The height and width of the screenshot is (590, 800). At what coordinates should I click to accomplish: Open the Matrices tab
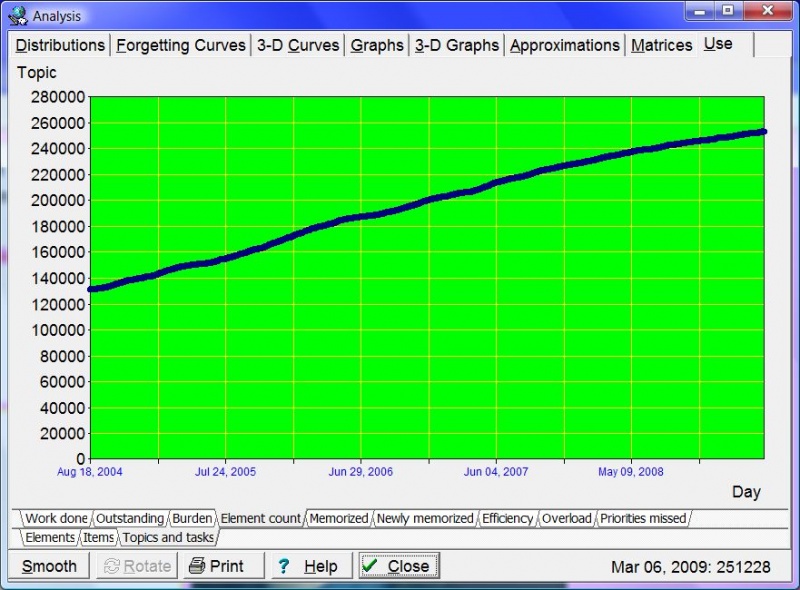(x=661, y=45)
